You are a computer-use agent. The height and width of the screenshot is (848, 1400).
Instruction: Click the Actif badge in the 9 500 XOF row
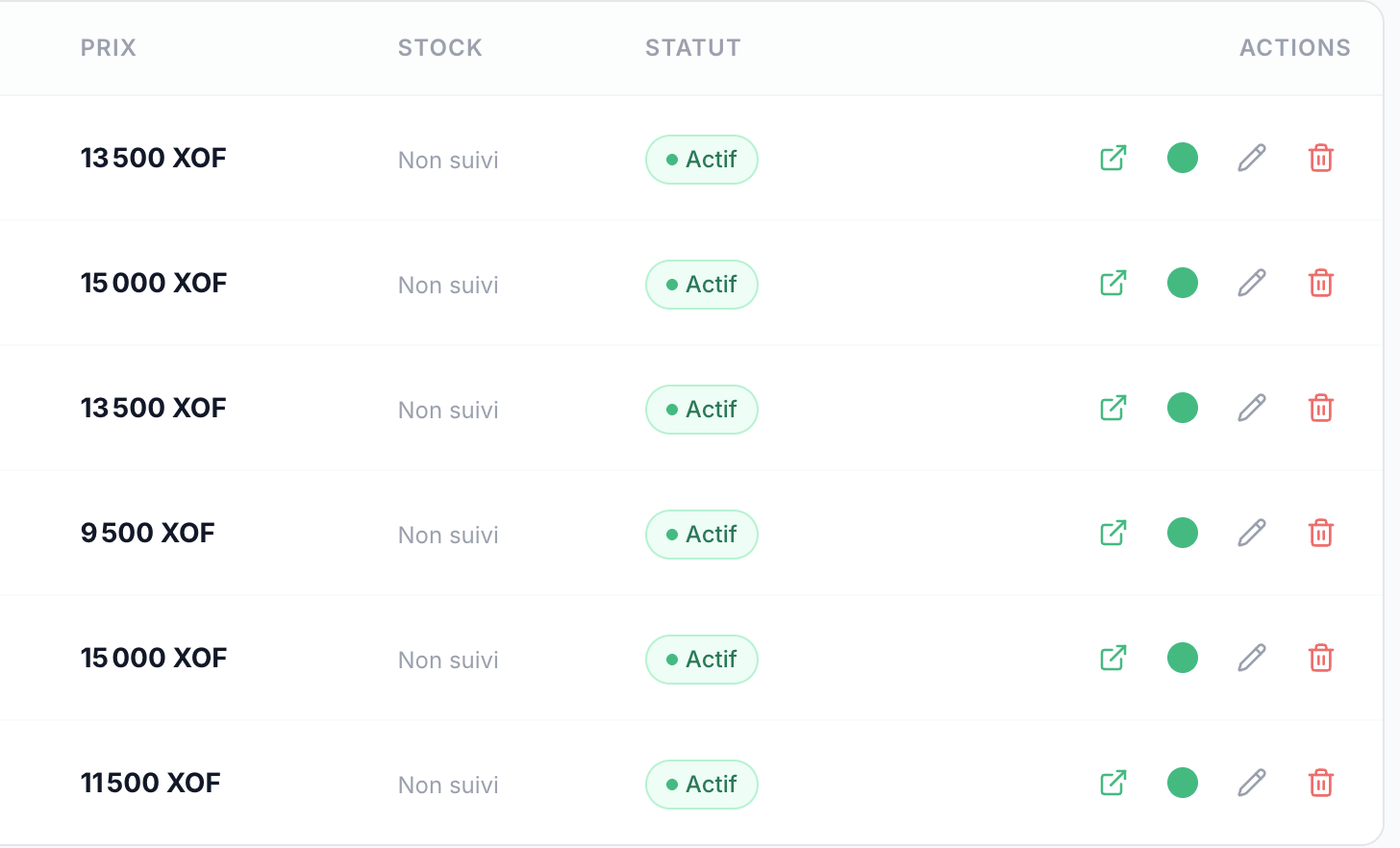(x=702, y=535)
